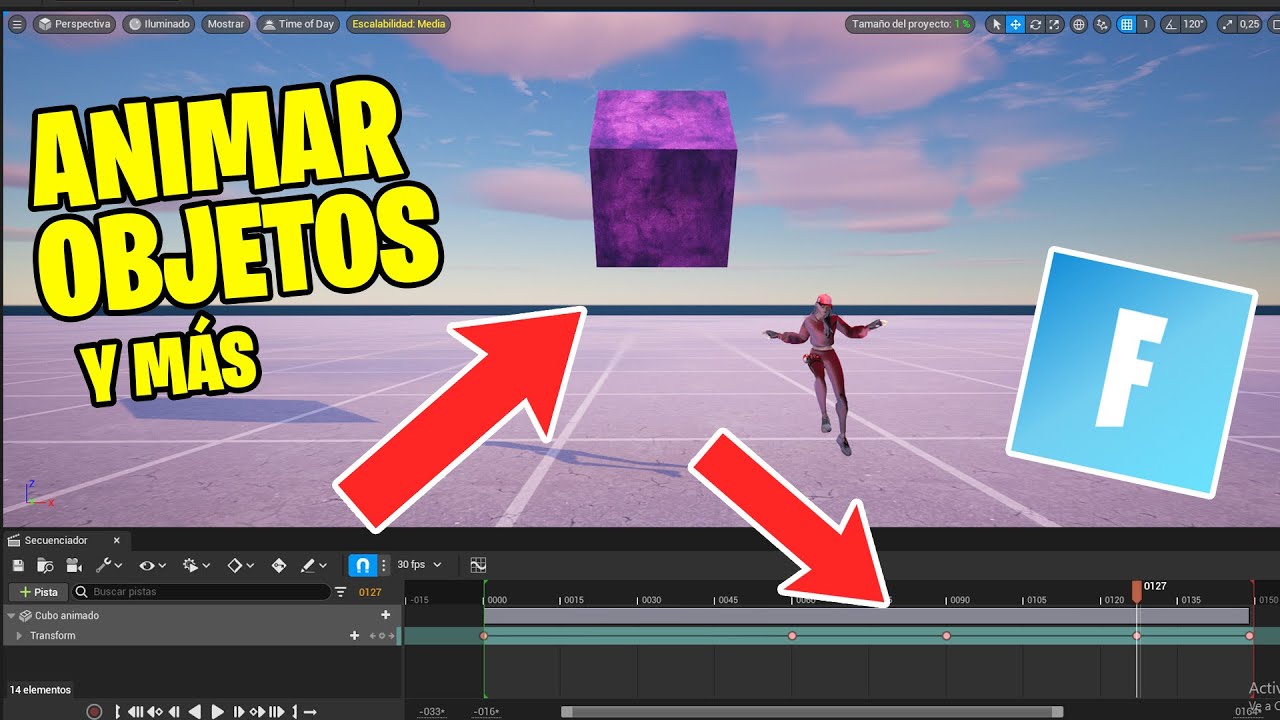Toggle viewport grid snapping

[x=1126, y=24]
